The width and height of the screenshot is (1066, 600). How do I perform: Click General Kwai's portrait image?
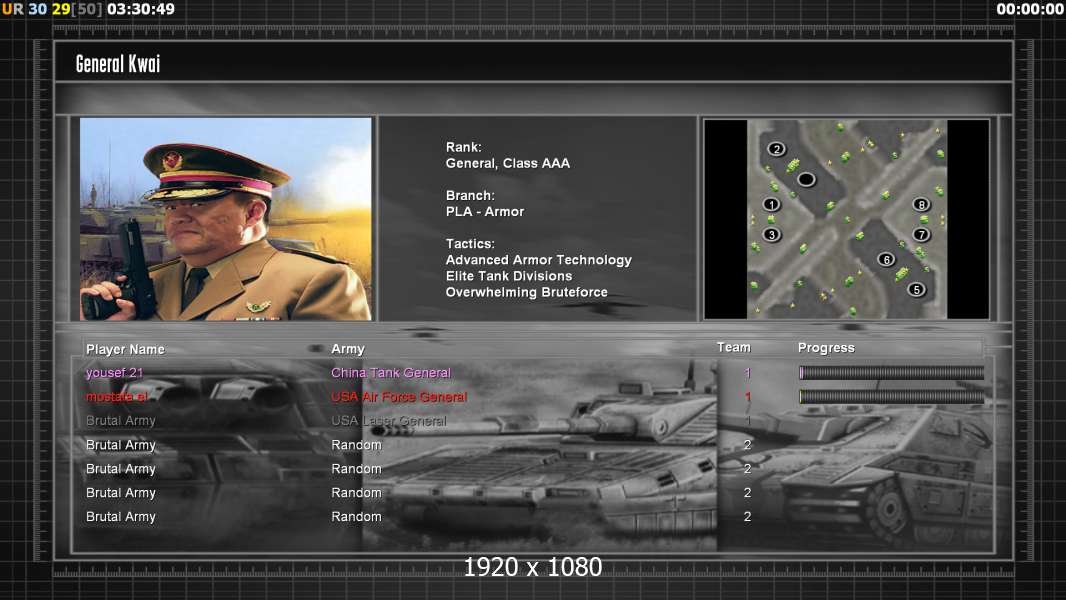click(x=226, y=219)
